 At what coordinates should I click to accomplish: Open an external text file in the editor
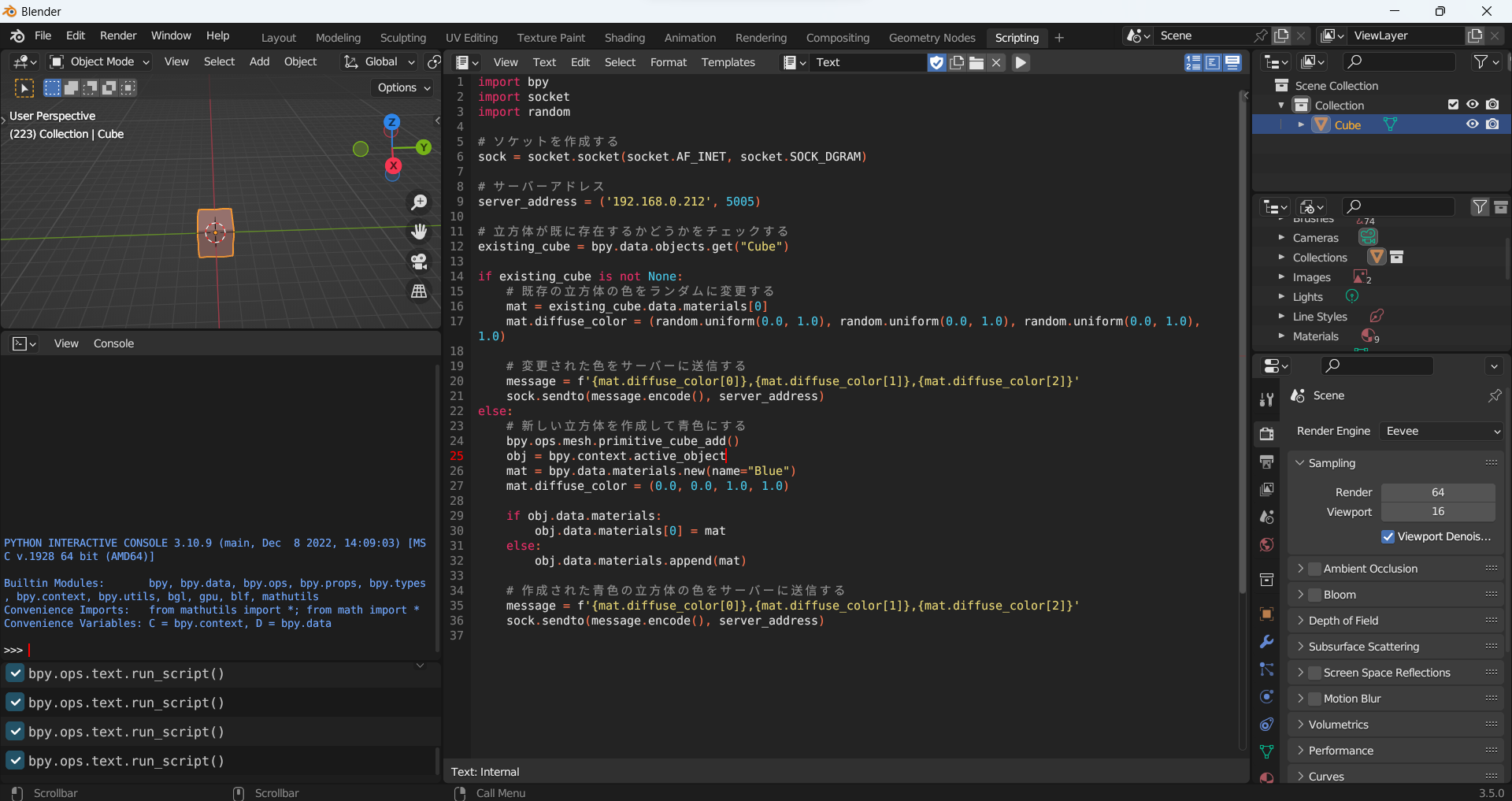click(x=975, y=62)
